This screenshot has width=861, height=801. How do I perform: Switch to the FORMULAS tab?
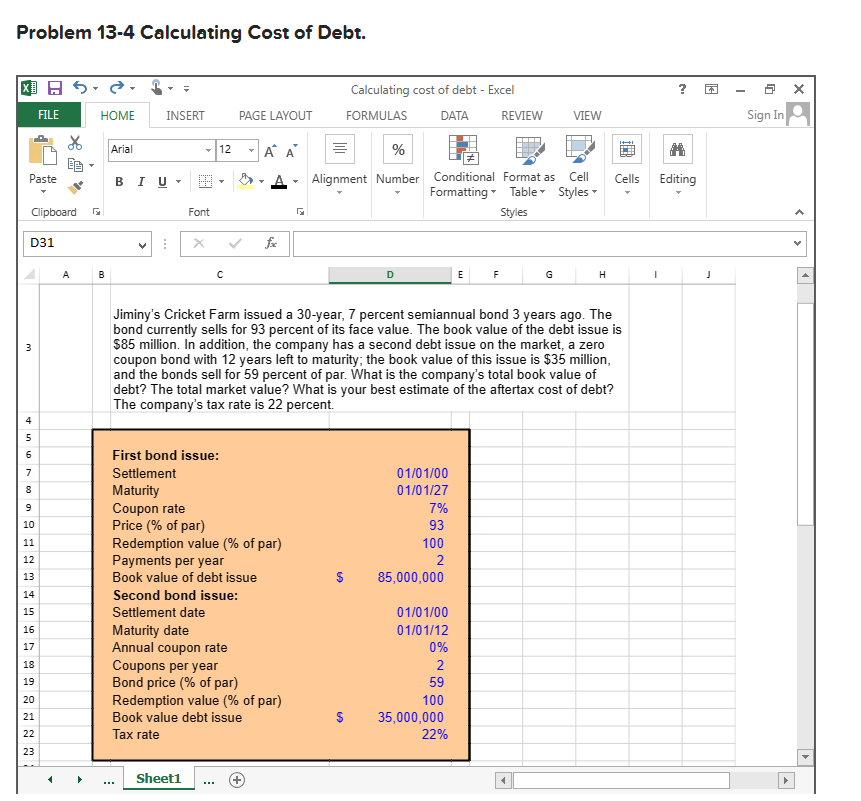pos(376,116)
